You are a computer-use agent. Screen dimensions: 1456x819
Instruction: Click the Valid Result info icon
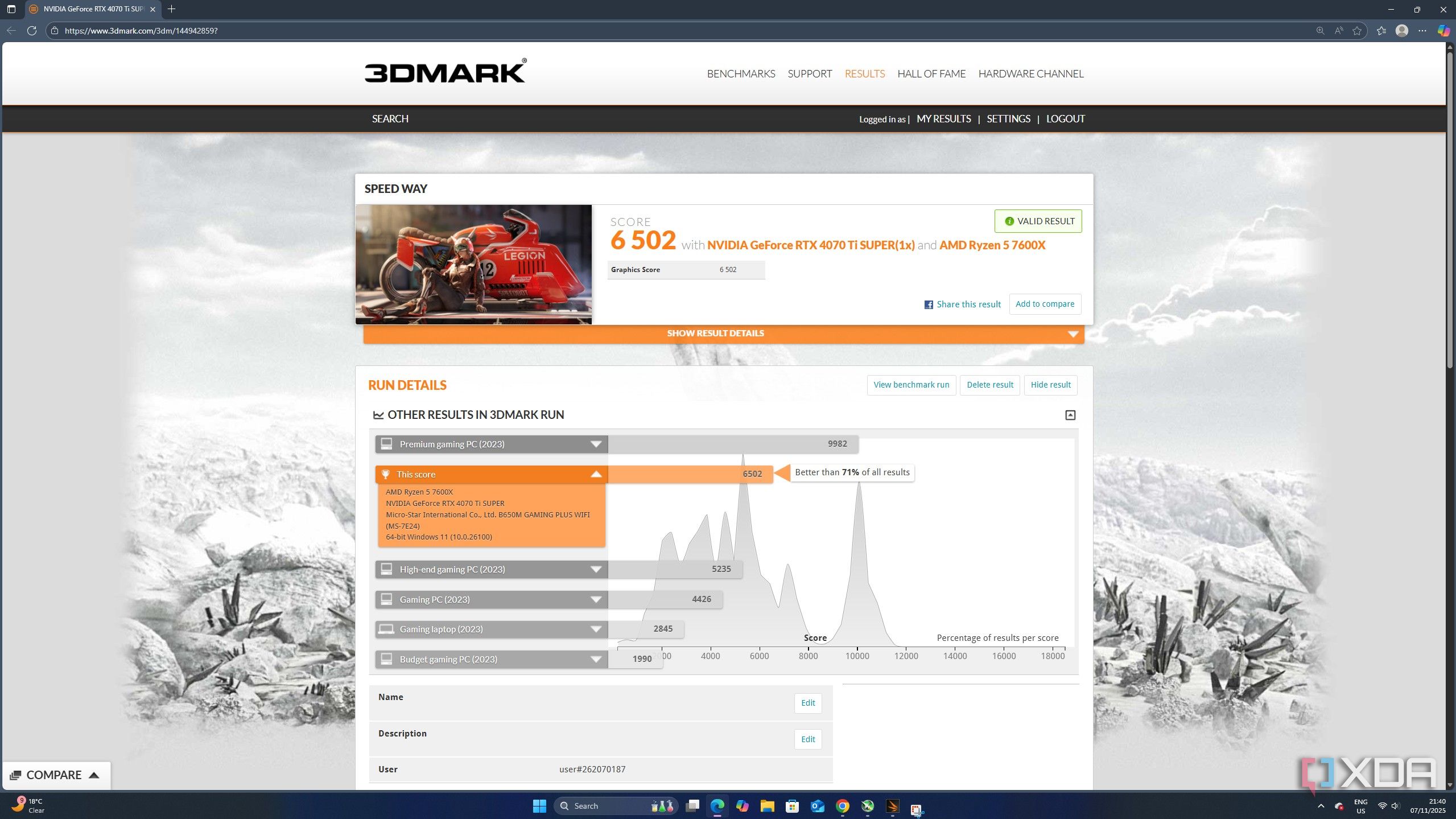(1009, 221)
